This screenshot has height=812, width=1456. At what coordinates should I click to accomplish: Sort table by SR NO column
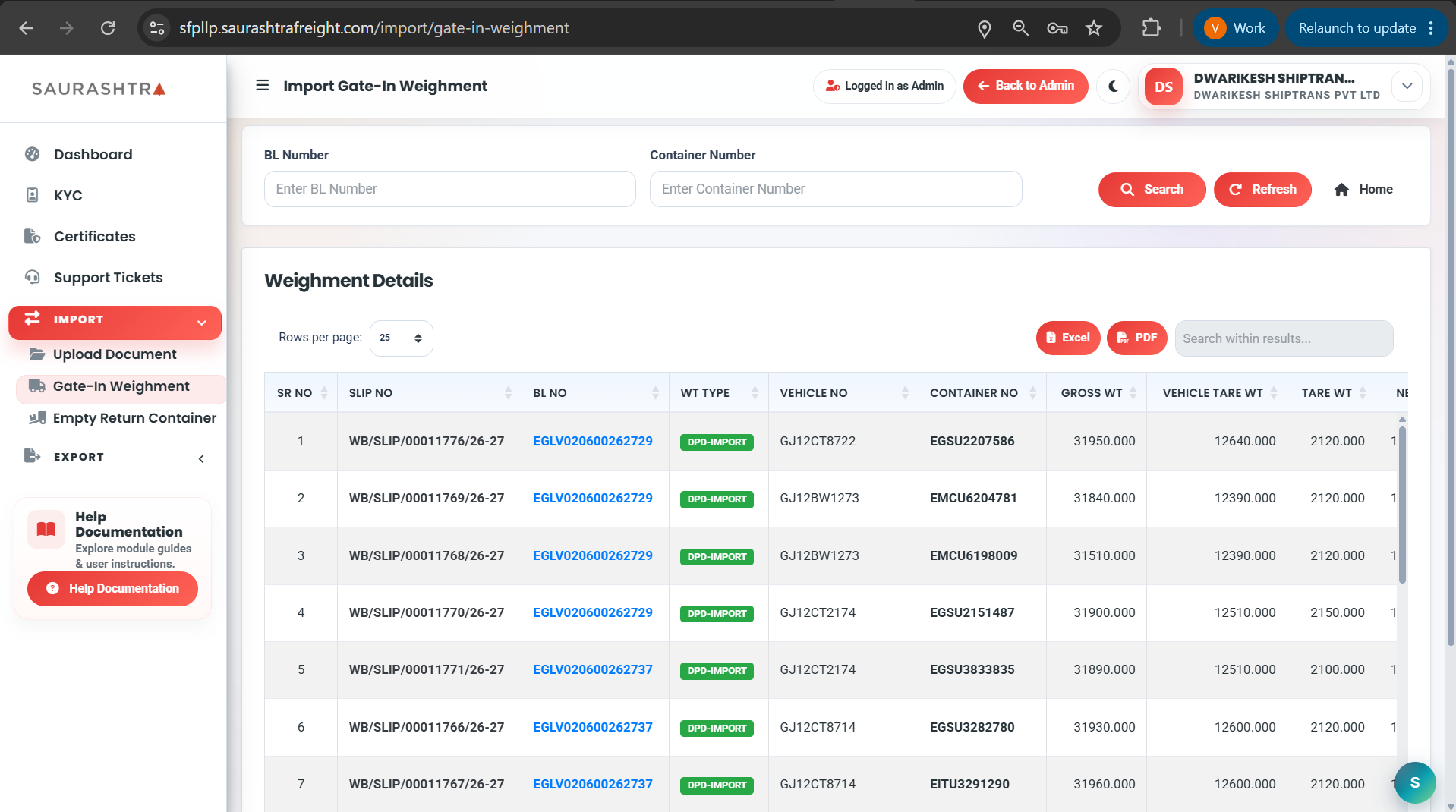point(301,392)
